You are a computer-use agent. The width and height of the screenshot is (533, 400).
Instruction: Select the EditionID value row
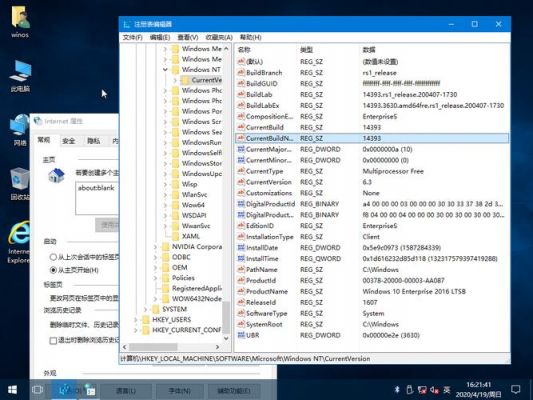tap(372, 226)
